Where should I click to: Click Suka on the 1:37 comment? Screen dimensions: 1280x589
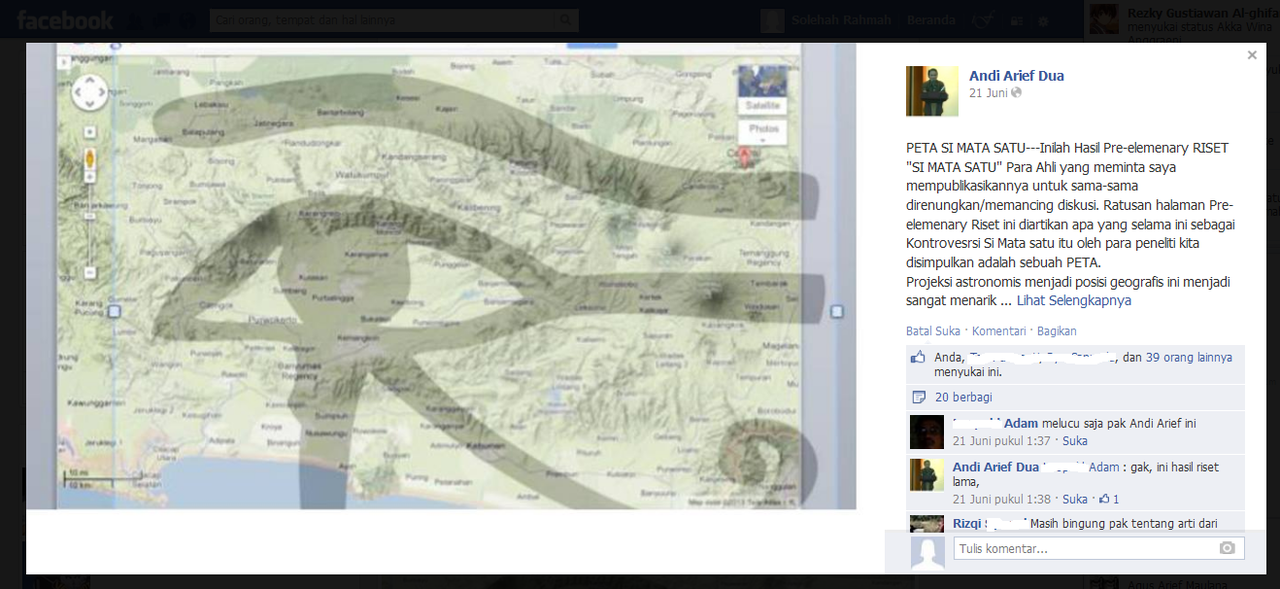coord(1075,441)
